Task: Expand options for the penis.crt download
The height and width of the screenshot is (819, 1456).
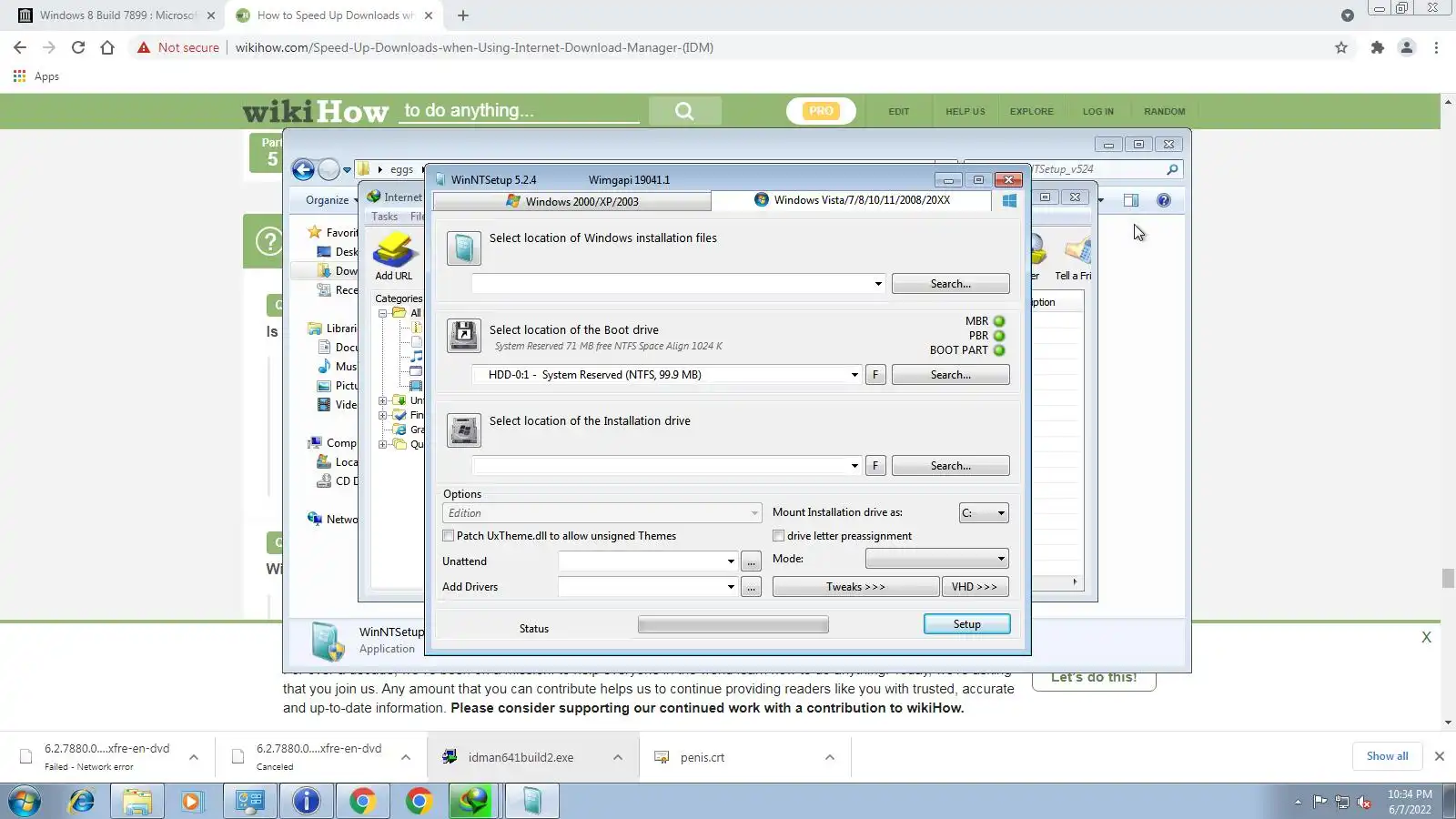Action: pos(830,757)
